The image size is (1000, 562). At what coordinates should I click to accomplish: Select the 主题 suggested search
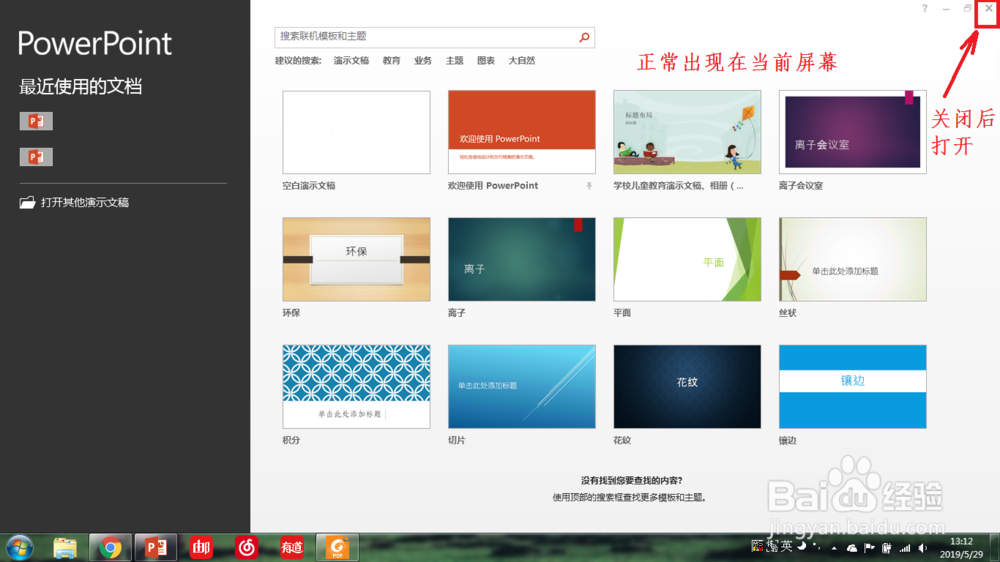pyautogui.click(x=455, y=61)
